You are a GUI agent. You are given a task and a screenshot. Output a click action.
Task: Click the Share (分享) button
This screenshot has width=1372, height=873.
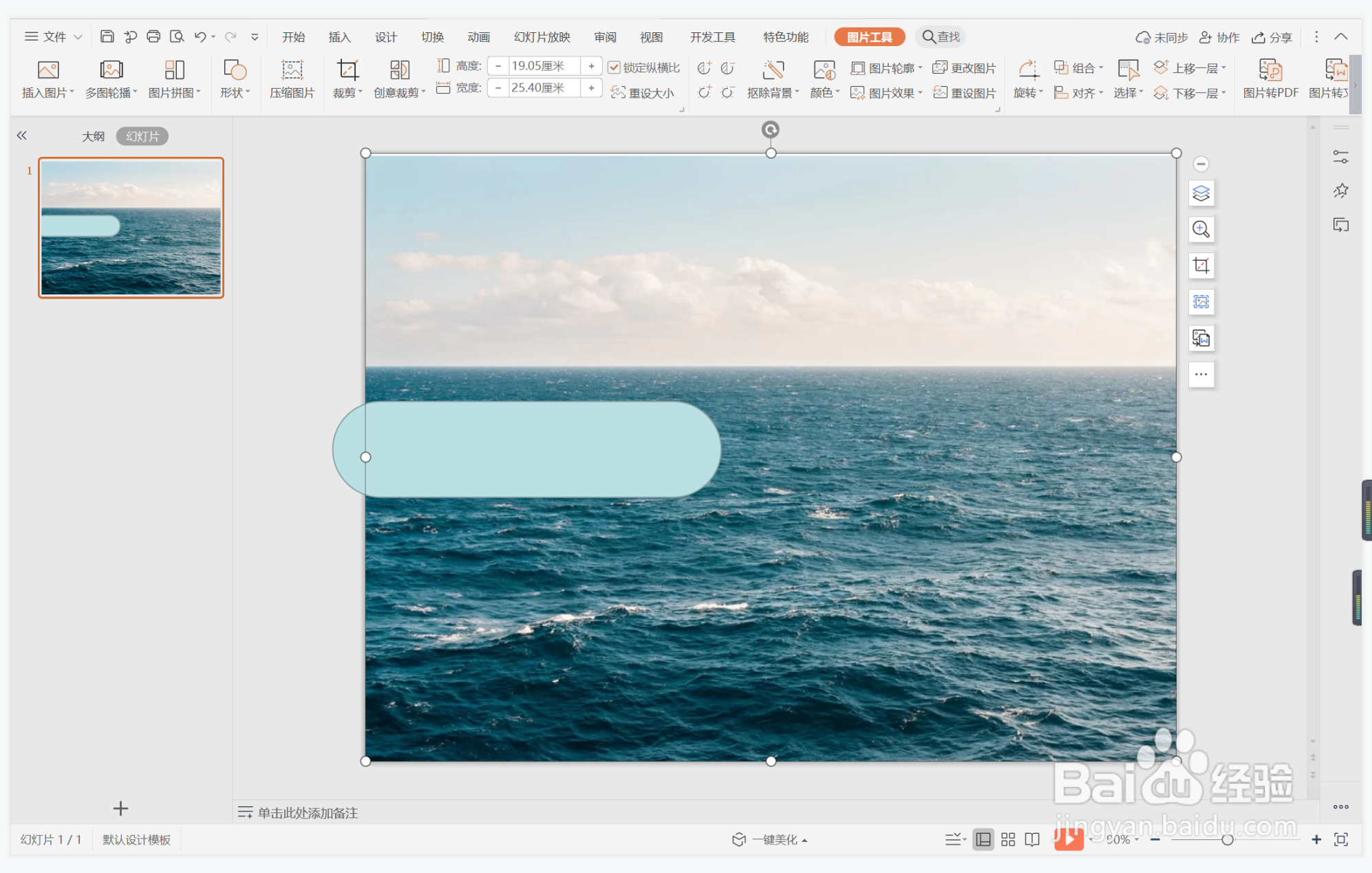click(1272, 36)
